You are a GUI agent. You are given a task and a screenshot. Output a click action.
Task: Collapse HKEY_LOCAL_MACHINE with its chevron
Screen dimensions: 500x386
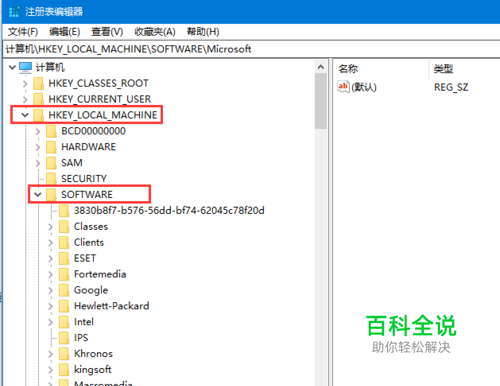point(25,115)
